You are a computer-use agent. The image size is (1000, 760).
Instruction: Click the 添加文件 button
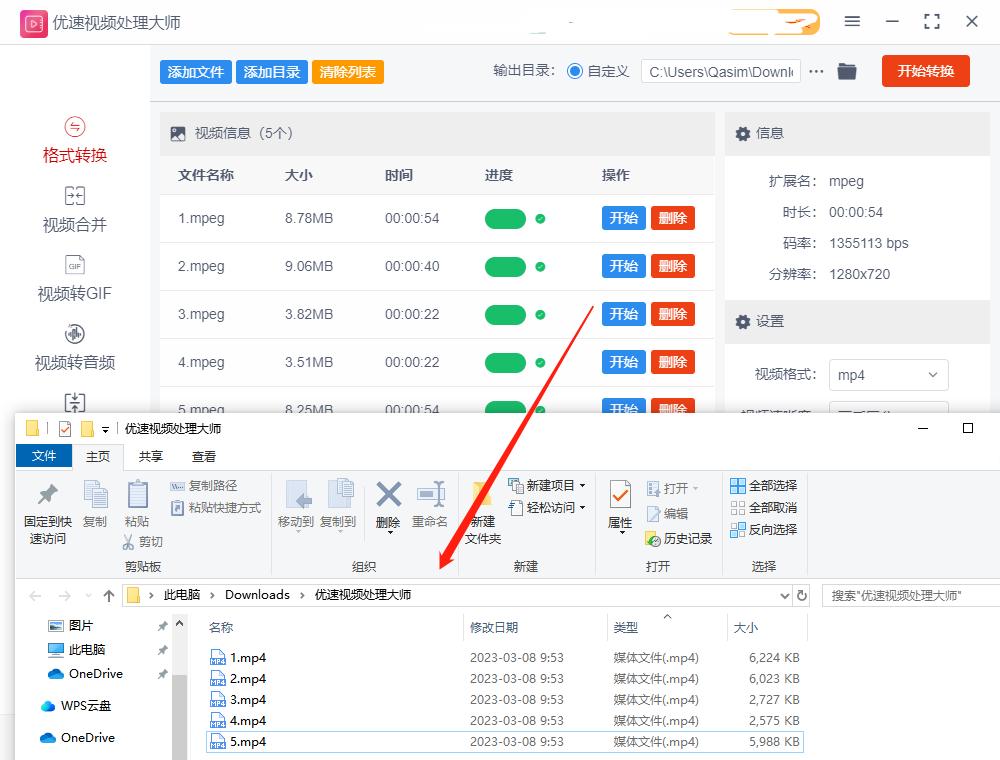click(195, 71)
